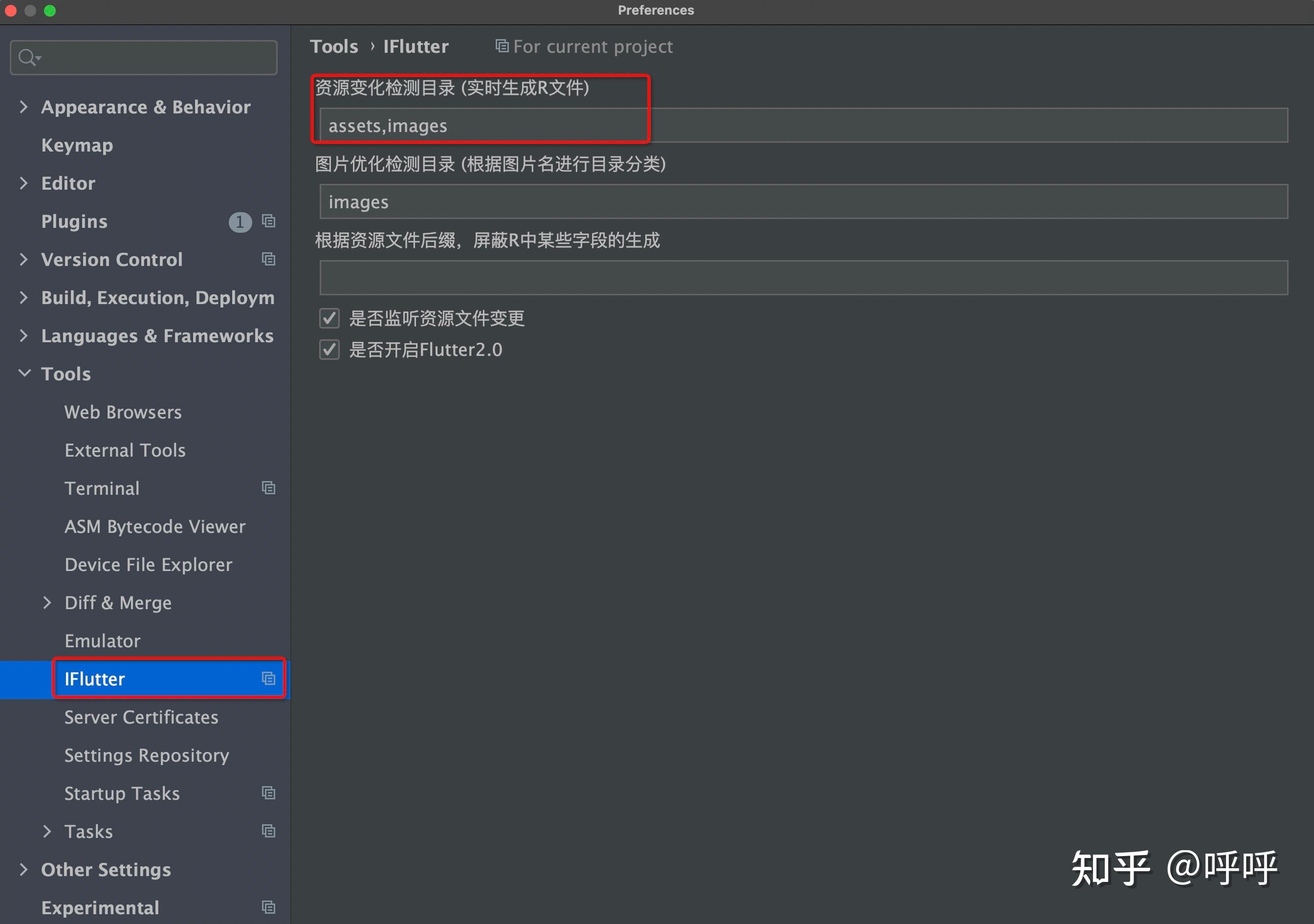Open Server Certificates settings
Screen dimensions: 1314x924
coord(141,717)
